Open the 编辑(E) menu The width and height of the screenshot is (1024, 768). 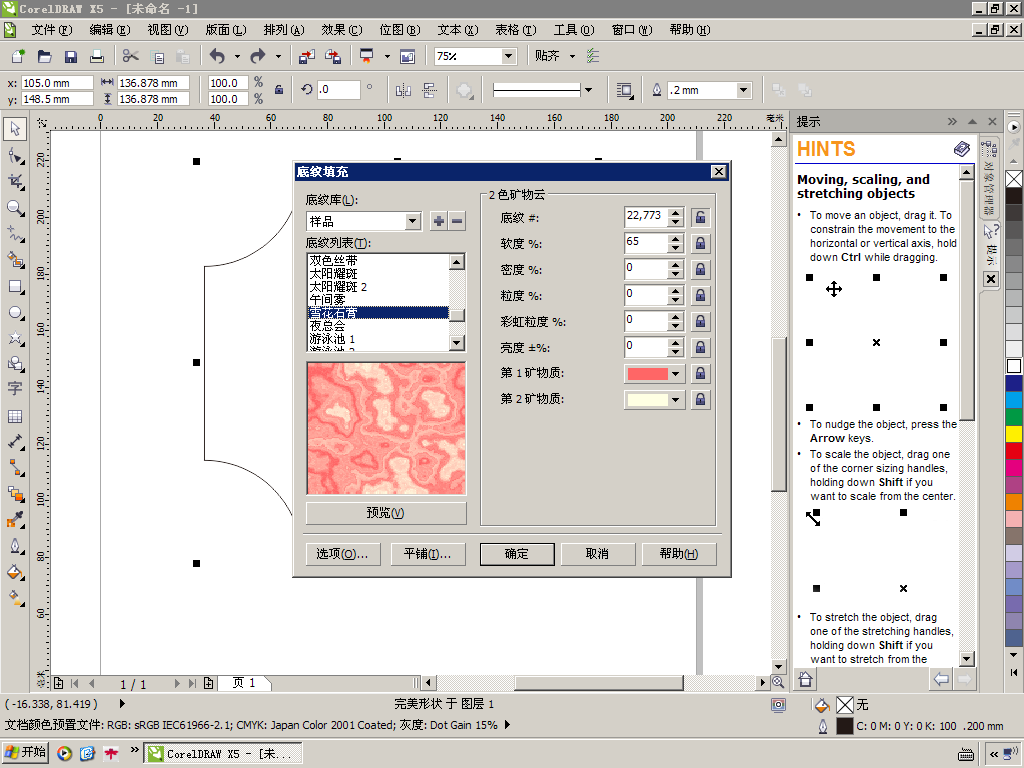110,30
